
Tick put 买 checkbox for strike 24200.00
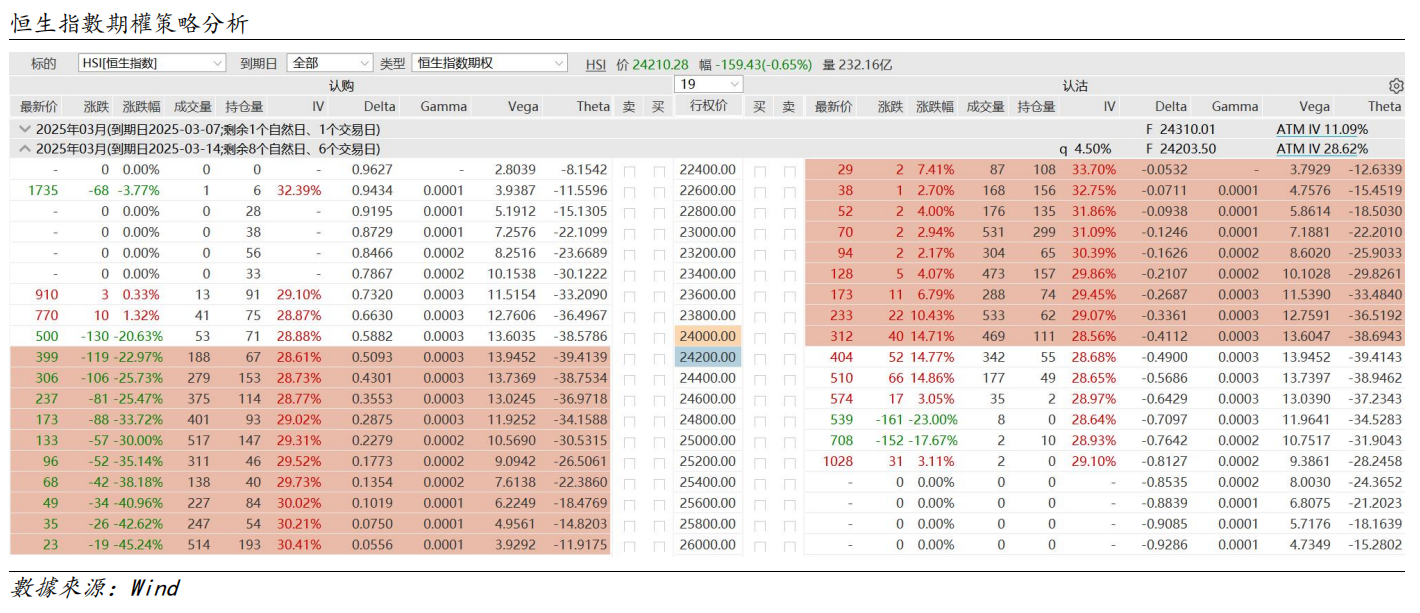click(x=760, y=358)
